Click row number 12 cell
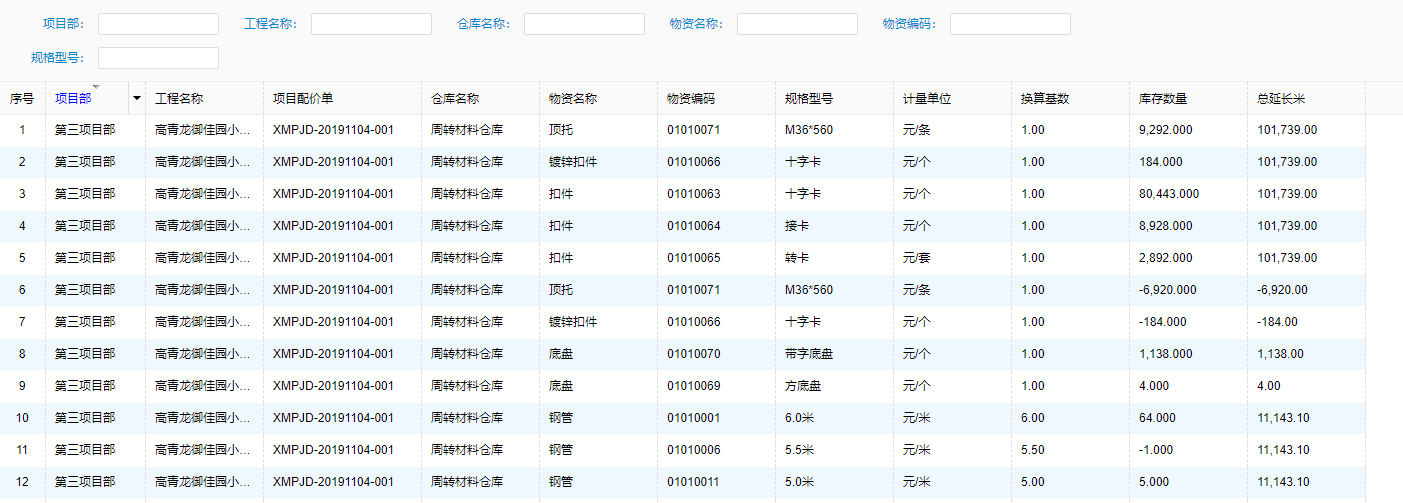The height and width of the screenshot is (503, 1403). click(22, 482)
